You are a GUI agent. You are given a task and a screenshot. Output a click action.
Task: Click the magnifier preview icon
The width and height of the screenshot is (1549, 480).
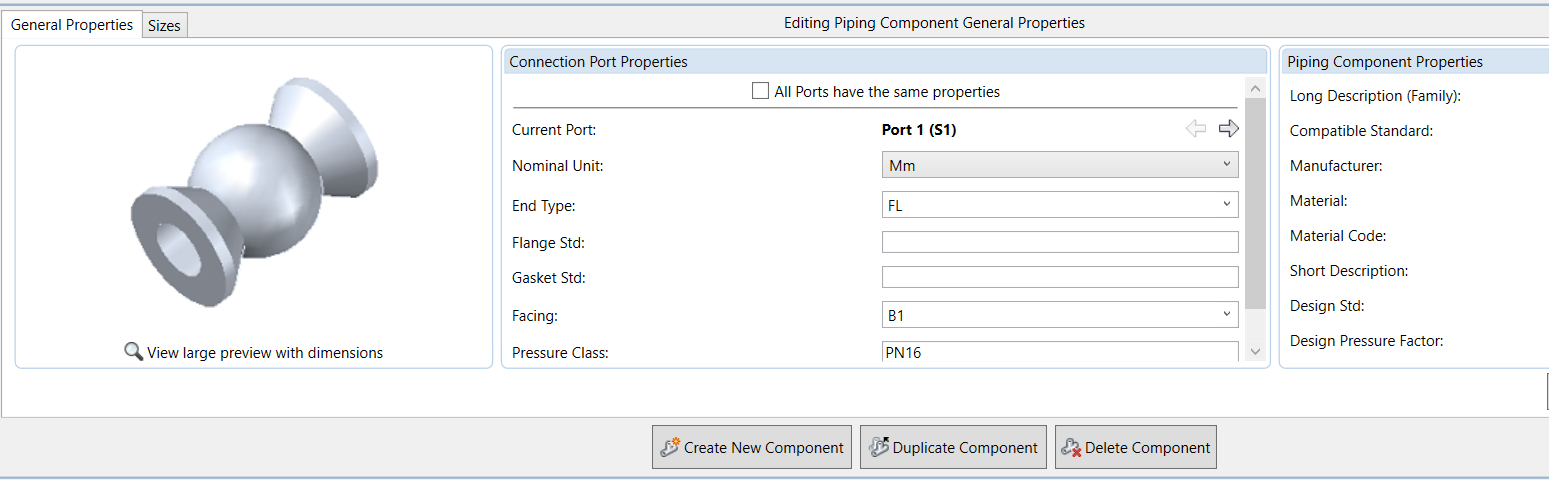(133, 352)
